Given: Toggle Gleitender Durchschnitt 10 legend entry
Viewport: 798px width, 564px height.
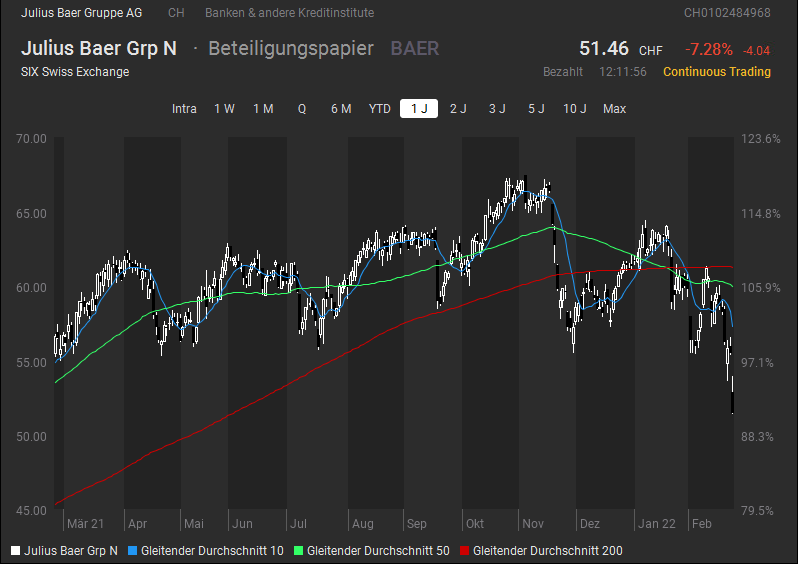Looking at the screenshot, I should pos(212,550).
